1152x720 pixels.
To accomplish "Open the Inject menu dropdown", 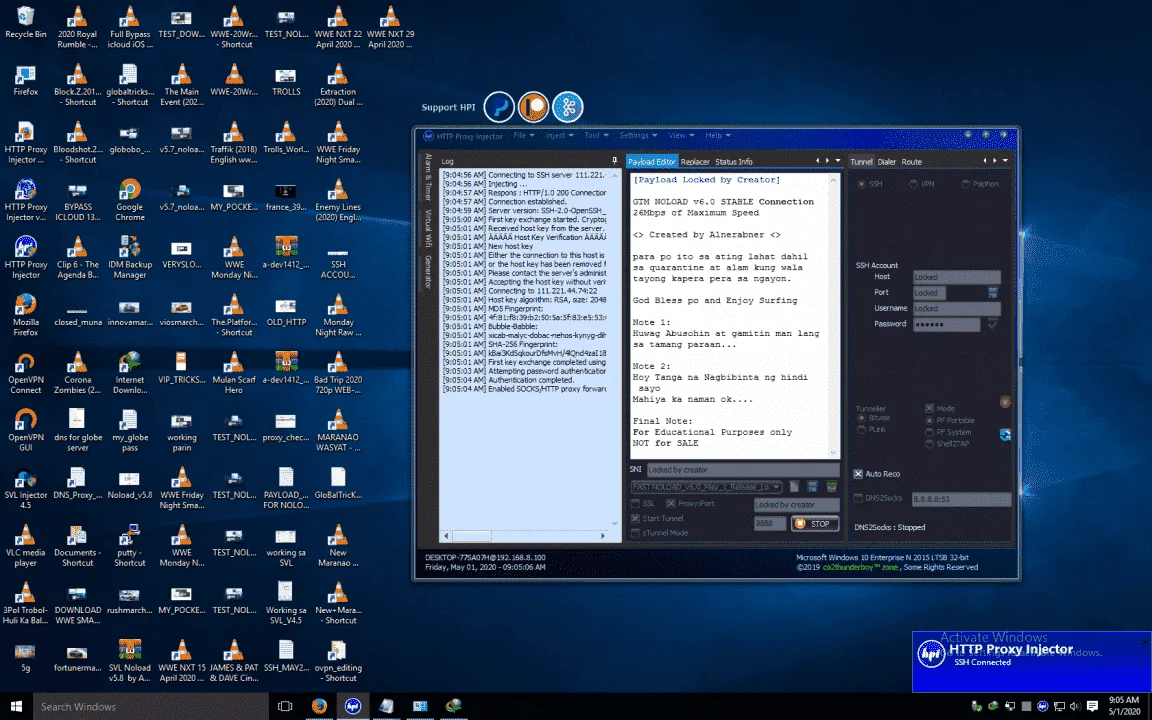I will point(559,135).
